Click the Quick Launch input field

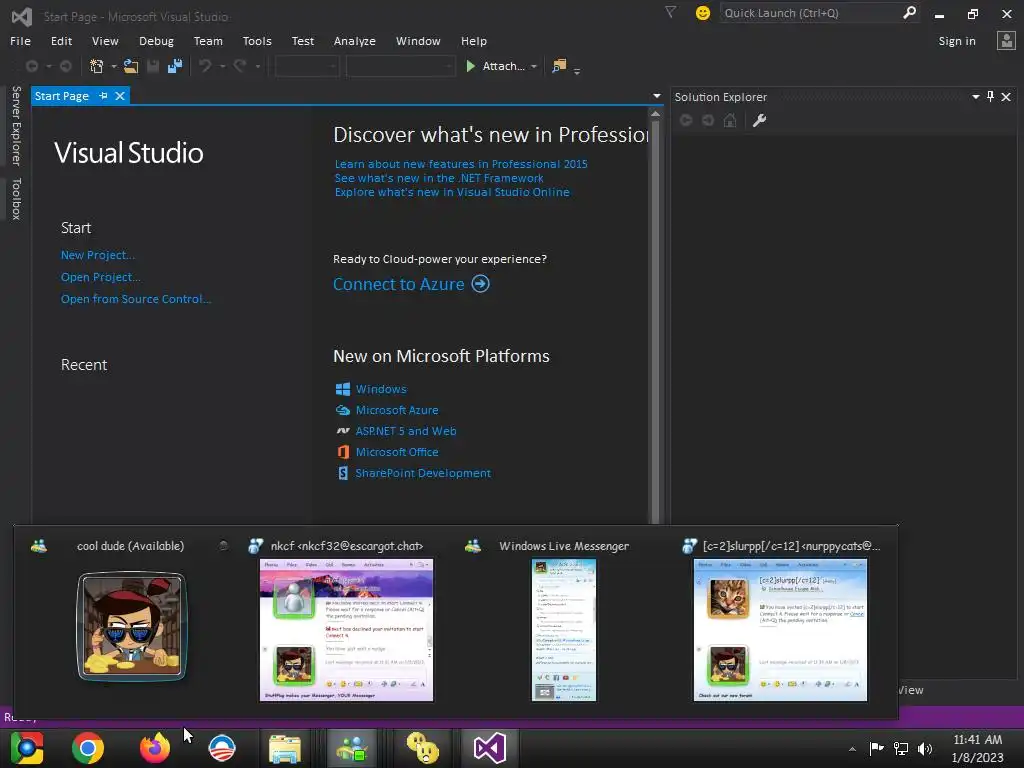[x=810, y=13]
